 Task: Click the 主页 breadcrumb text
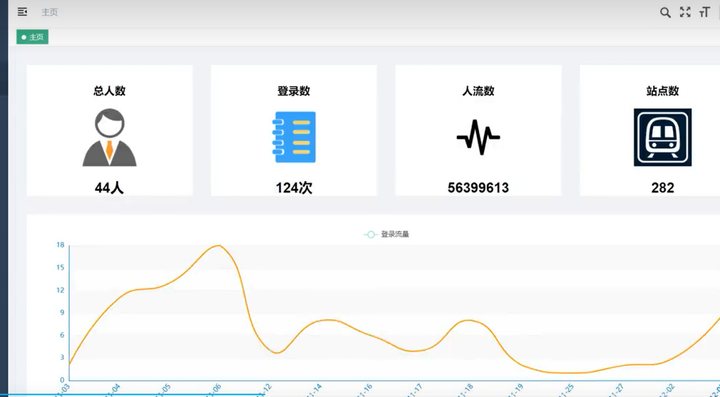[x=50, y=12]
